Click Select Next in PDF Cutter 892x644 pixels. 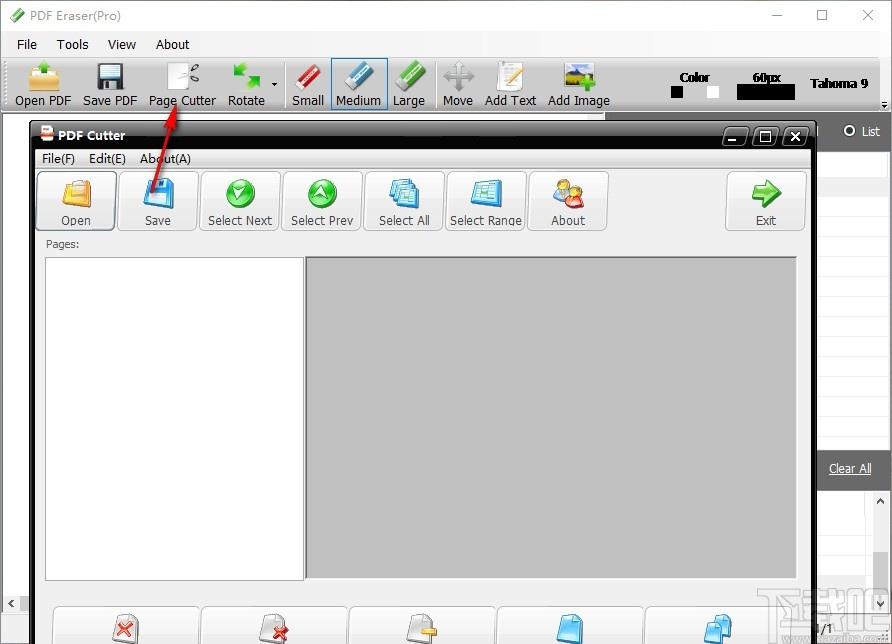click(240, 201)
